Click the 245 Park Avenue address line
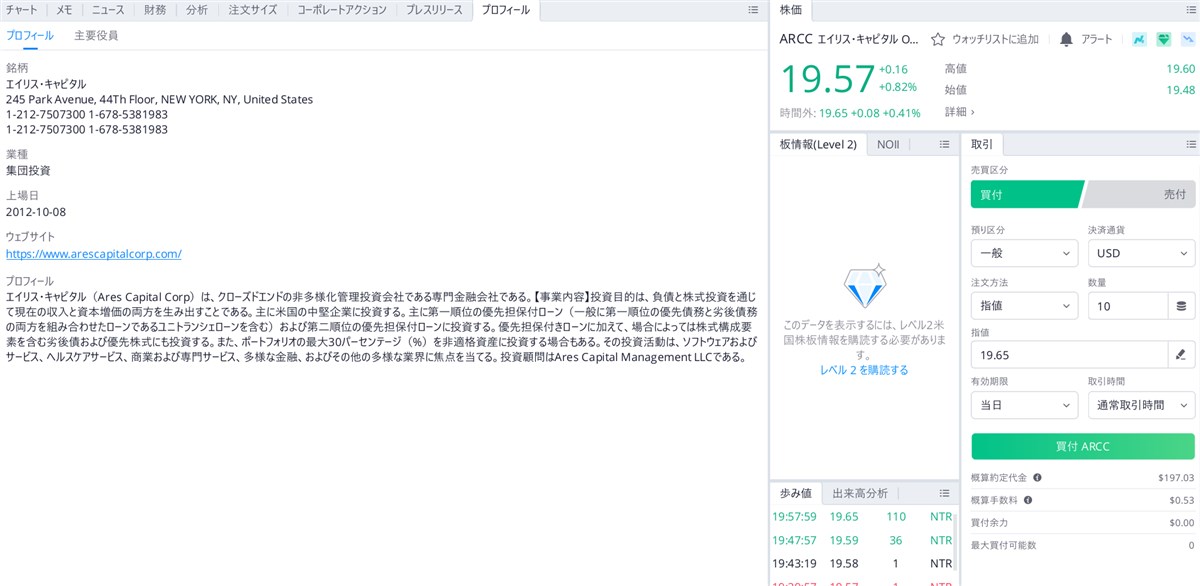Screen dimensions: 1200x586 159,99
